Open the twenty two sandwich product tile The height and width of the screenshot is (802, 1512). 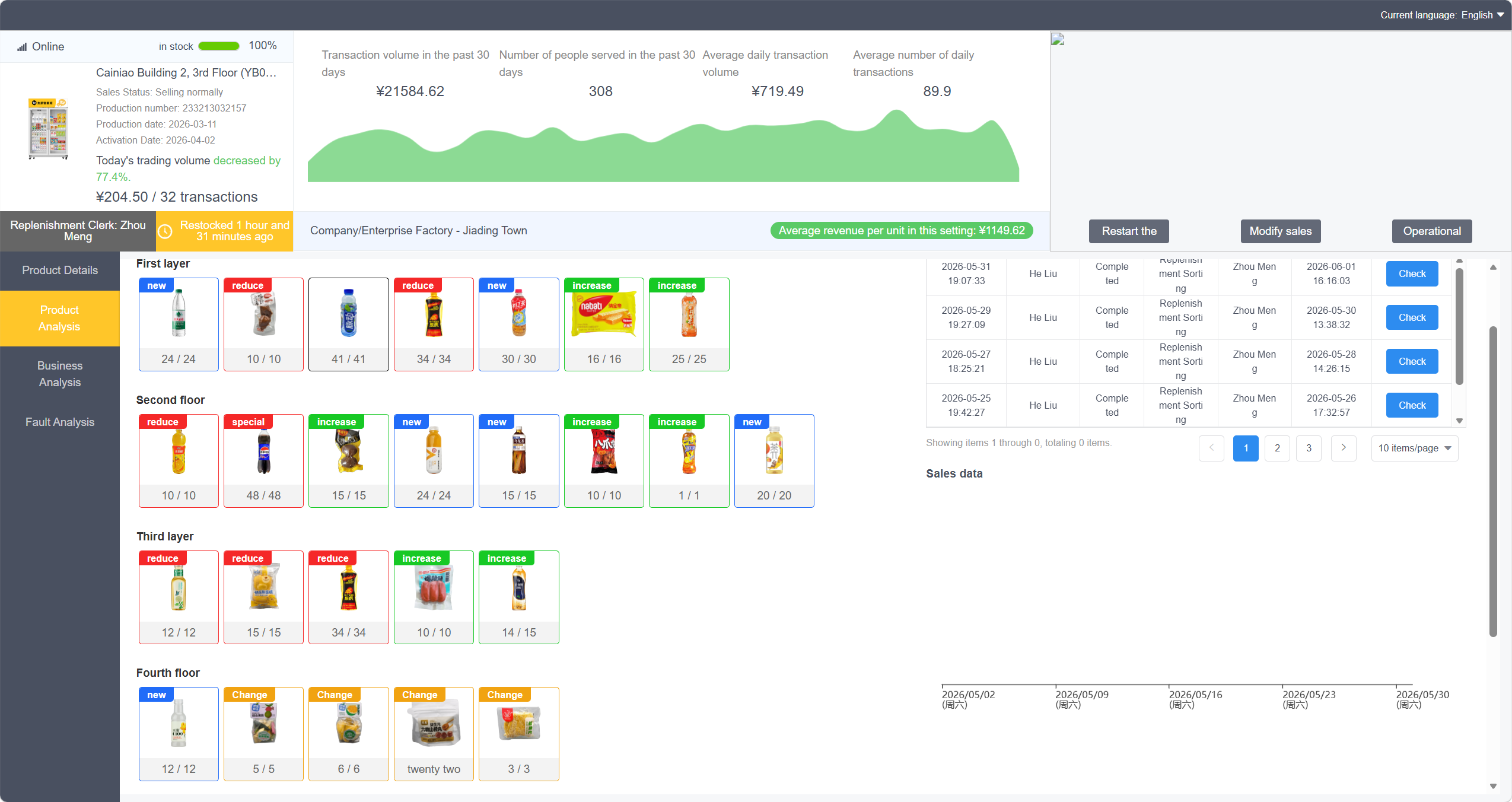pyautogui.click(x=434, y=734)
